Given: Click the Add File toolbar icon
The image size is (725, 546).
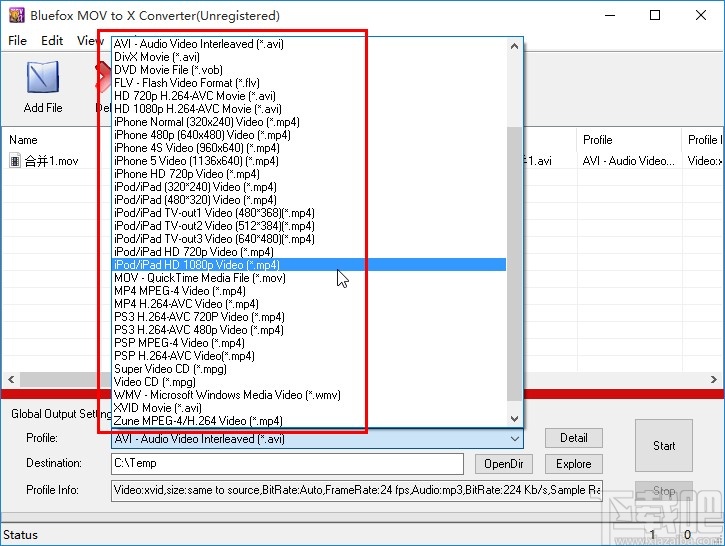Looking at the screenshot, I should click(x=43, y=87).
